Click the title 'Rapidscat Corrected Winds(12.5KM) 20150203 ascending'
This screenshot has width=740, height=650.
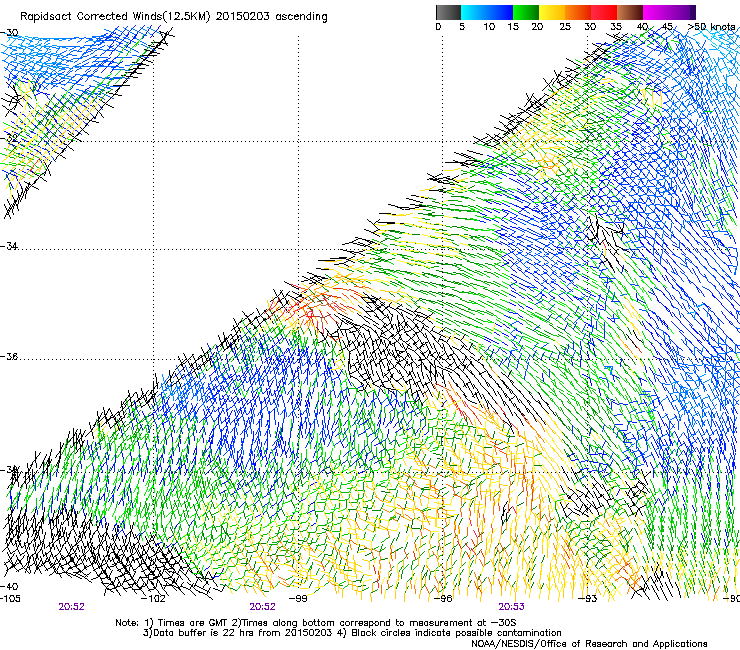click(x=174, y=17)
